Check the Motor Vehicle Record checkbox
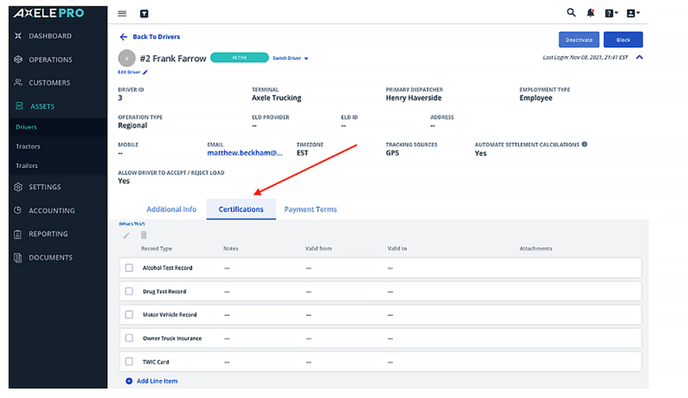 click(x=129, y=315)
